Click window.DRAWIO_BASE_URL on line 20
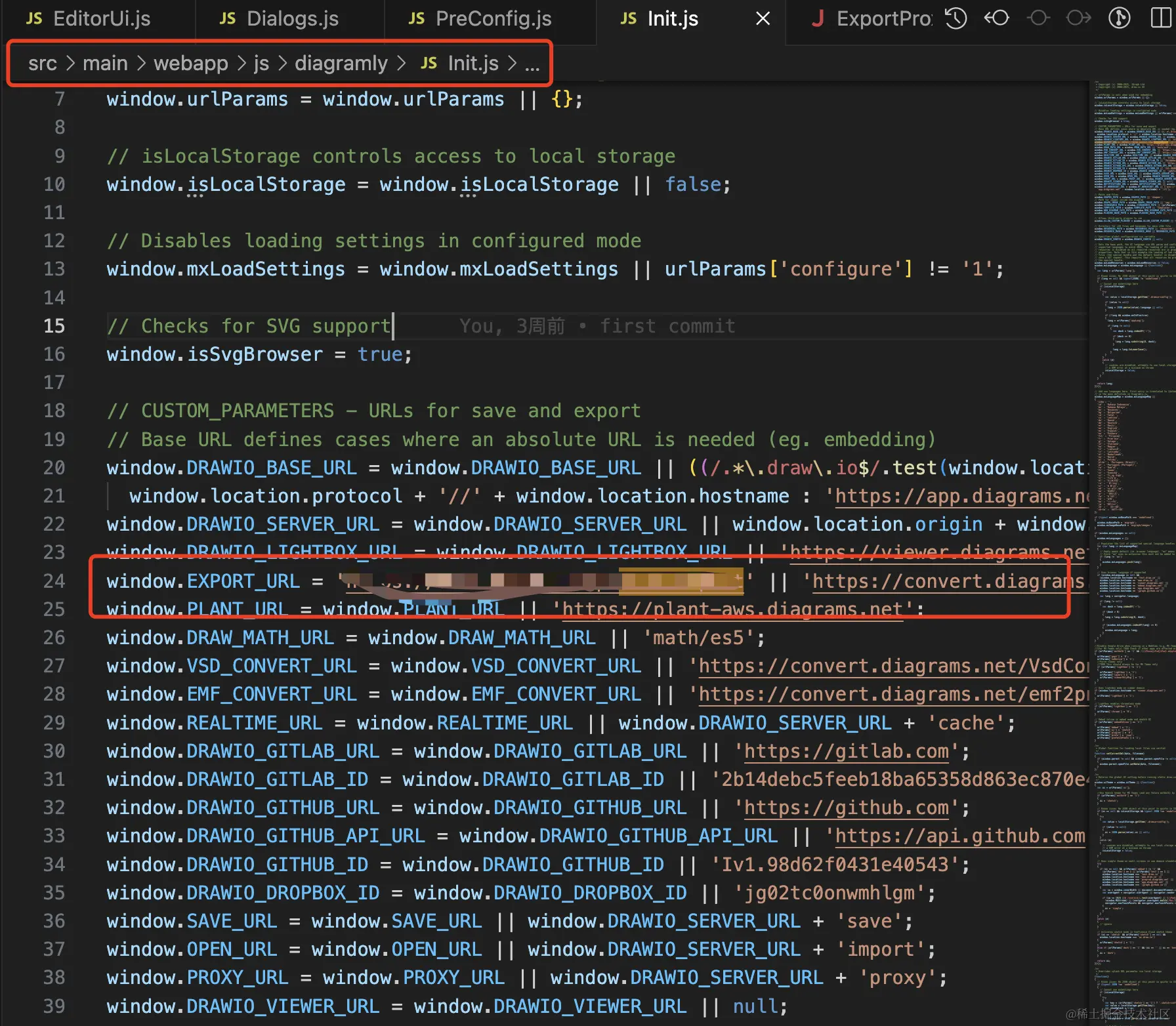The height and width of the screenshot is (1026, 1176). click(x=232, y=468)
